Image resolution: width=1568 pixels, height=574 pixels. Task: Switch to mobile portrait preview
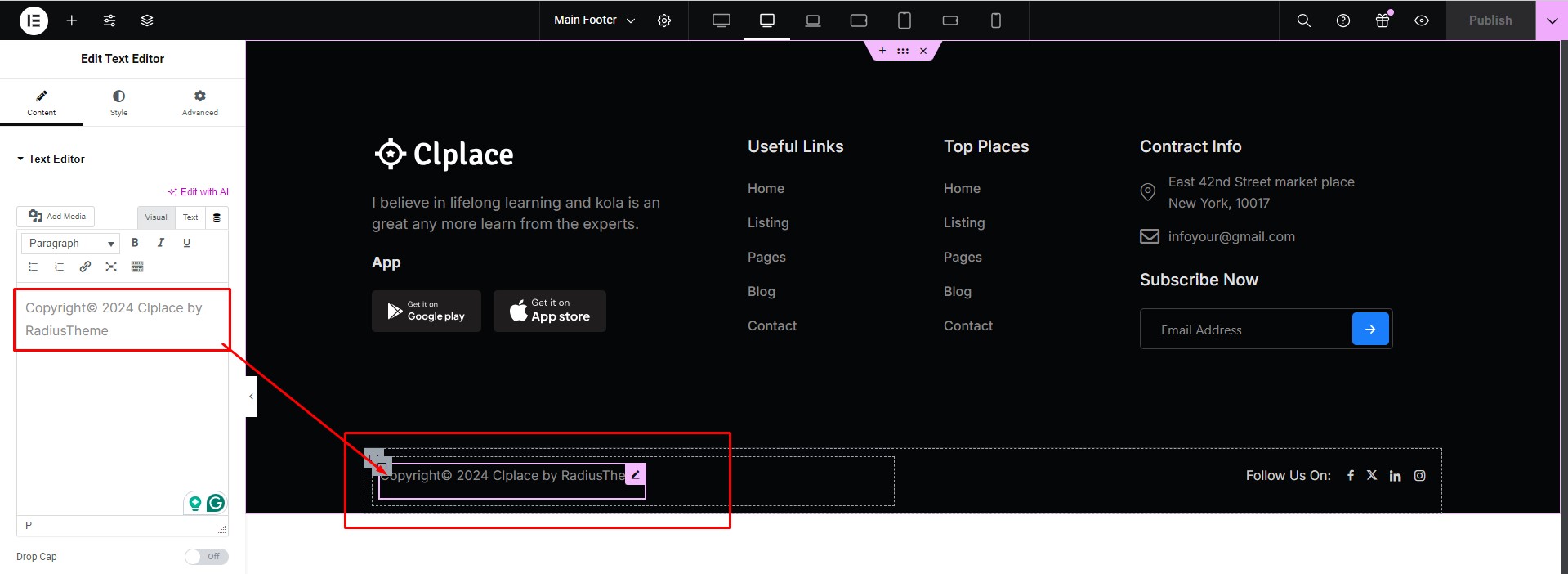pyautogui.click(x=996, y=20)
